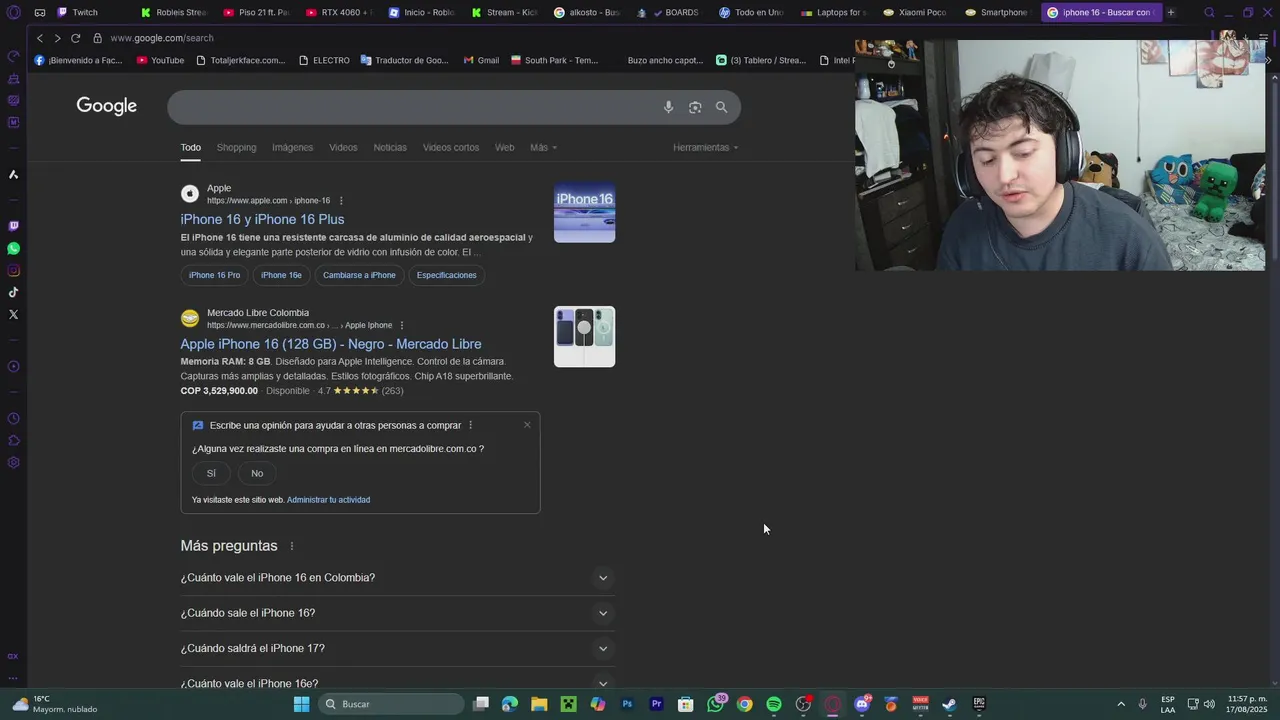Open the Más dropdown in search filters
This screenshot has width=1280, height=720.
click(543, 147)
